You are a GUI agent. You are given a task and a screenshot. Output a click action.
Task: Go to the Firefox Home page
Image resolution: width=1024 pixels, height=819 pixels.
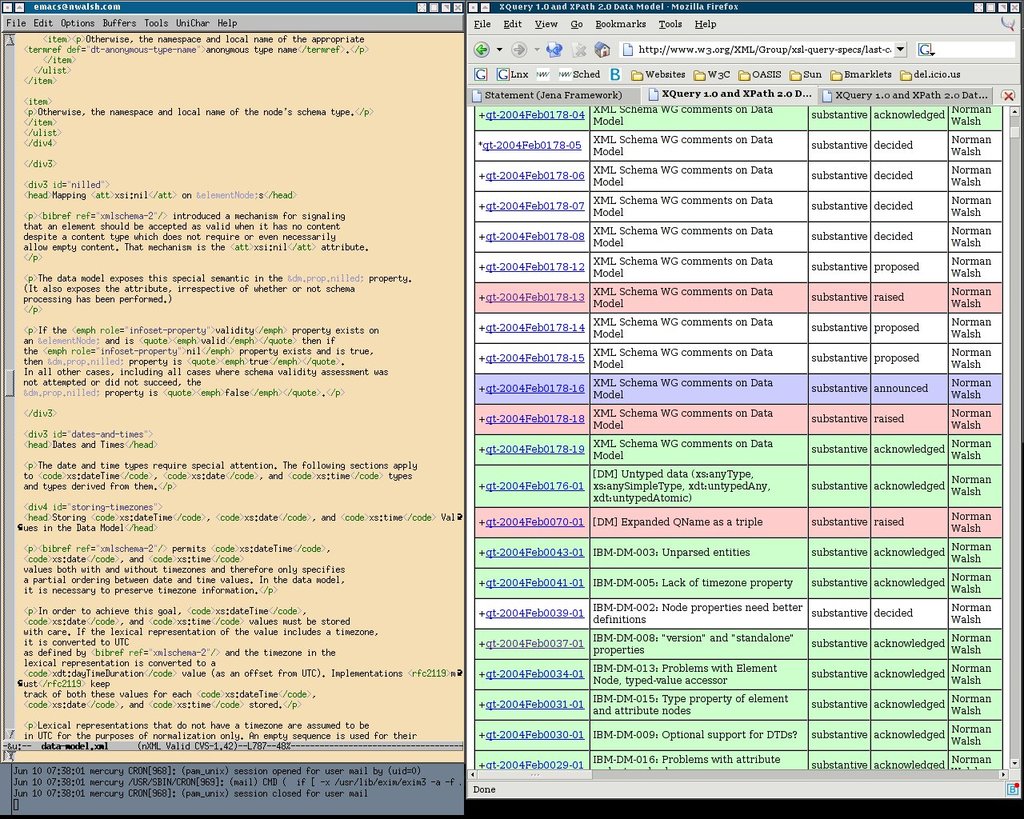603,50
